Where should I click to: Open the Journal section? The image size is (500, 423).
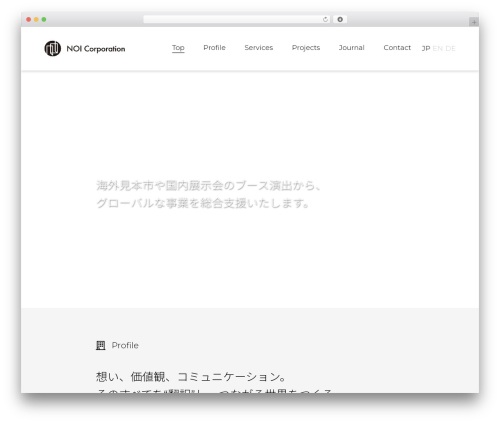(x=351, y=48)
